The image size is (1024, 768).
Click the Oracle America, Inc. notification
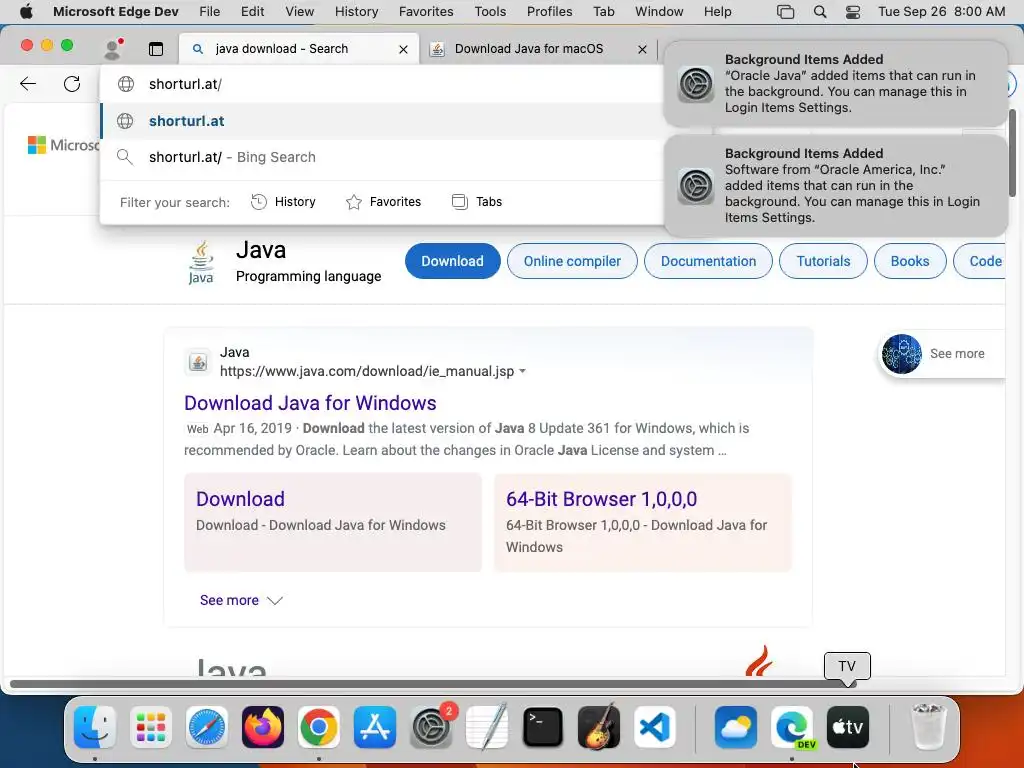(x=836, y=185)
